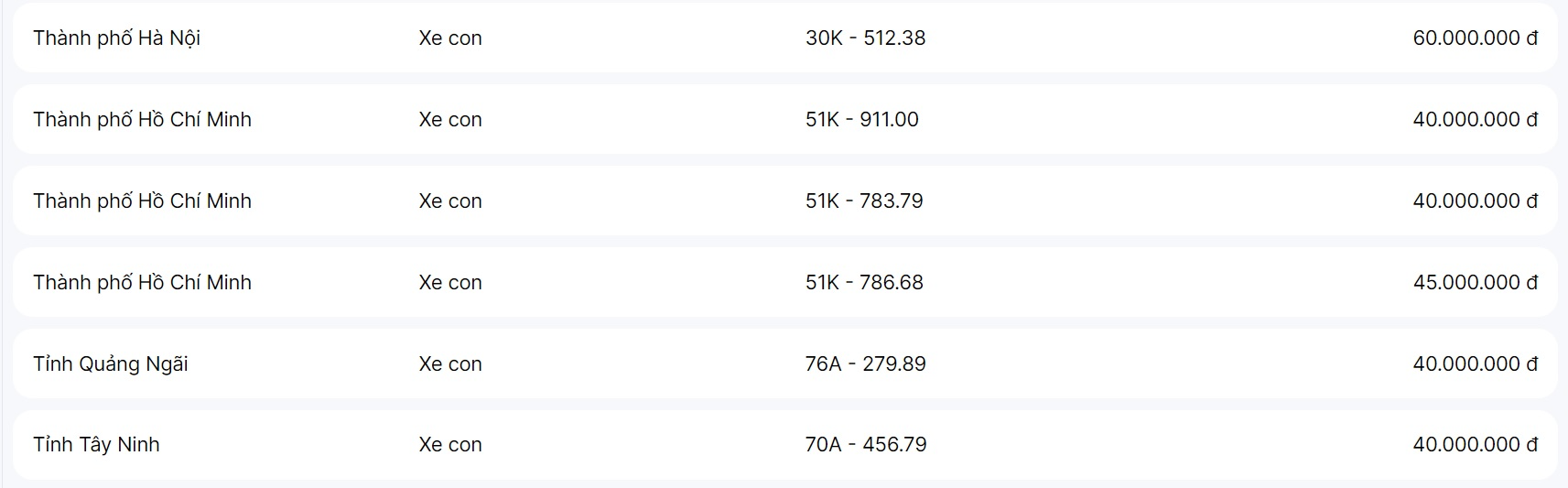Click the Tỉnh Tây Ninh province cell

tap(96, 444)
